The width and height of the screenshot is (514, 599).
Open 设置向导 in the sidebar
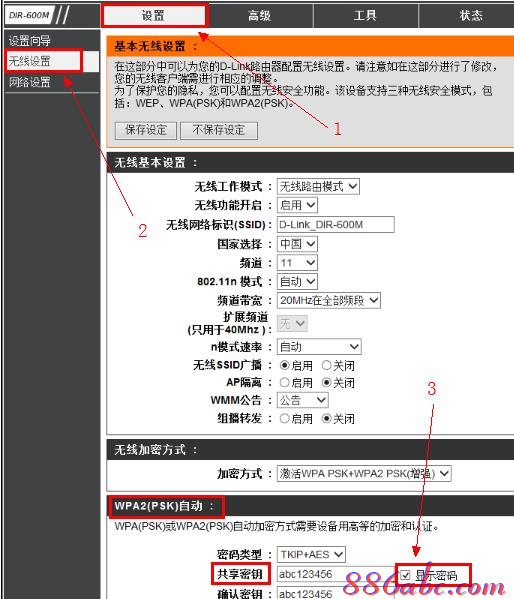30,40
